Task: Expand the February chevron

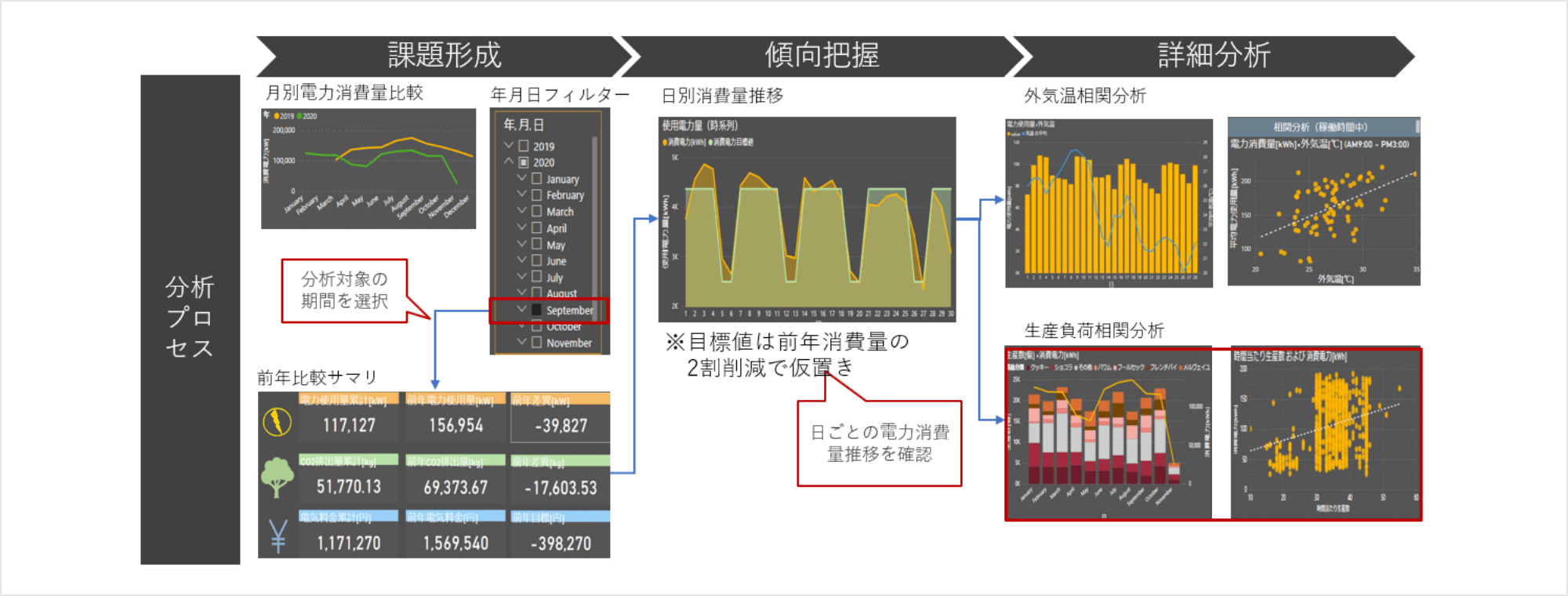Action: coord(522,194)
